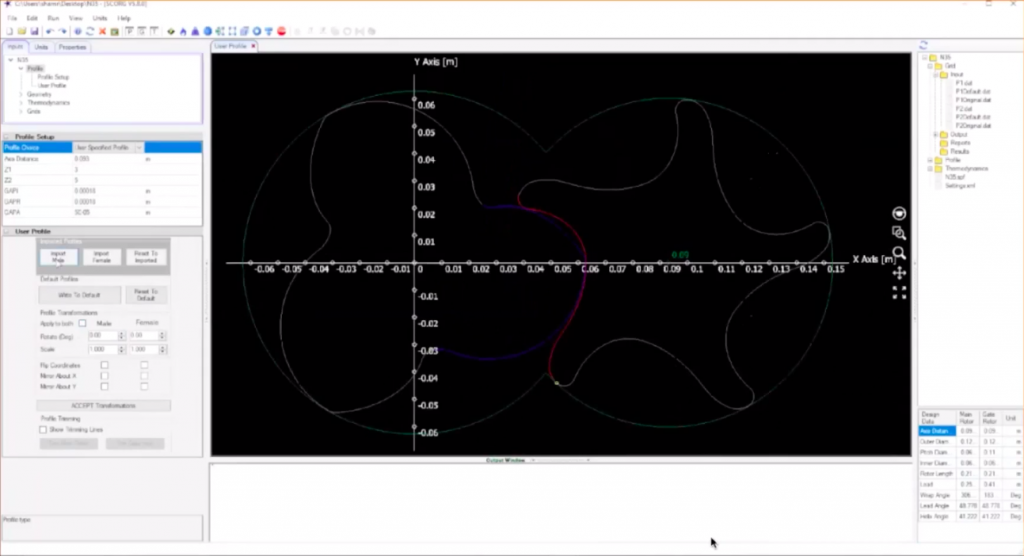Collapse the Profile Setup section header
1024x556 pixels.
pos(7,137)
